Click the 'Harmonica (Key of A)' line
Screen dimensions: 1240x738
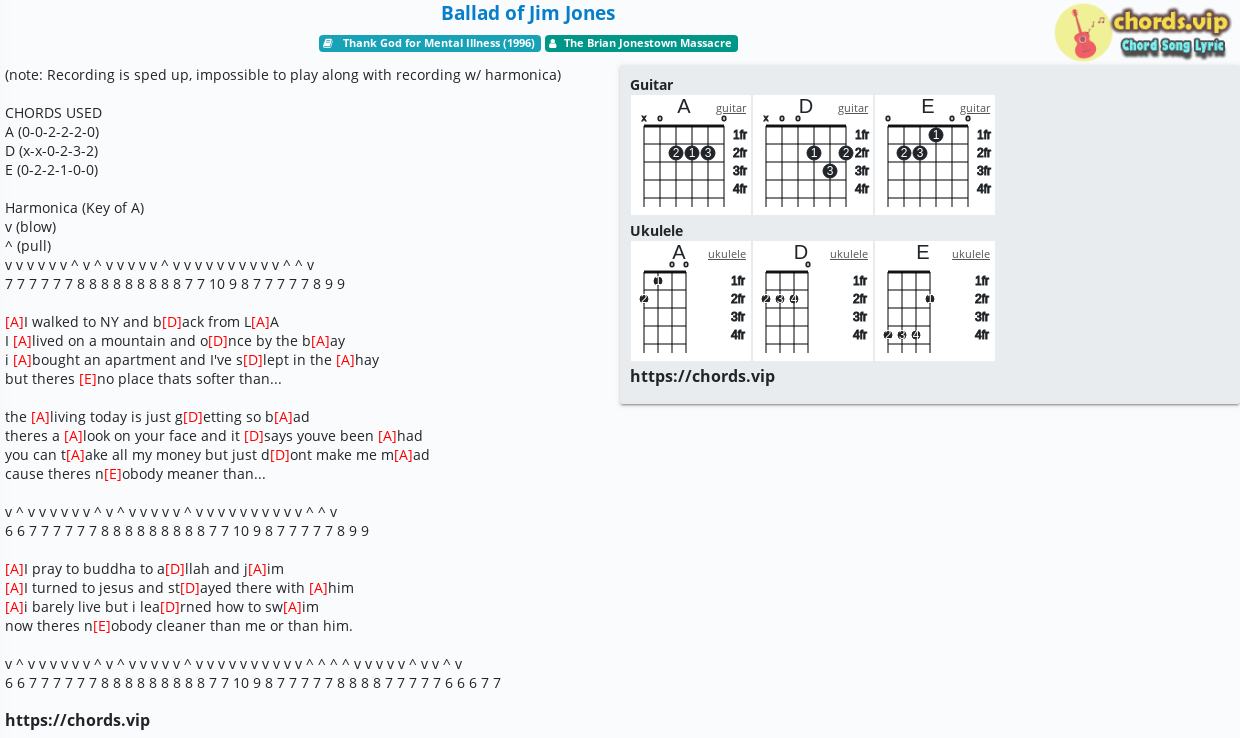tap(74, 208)
